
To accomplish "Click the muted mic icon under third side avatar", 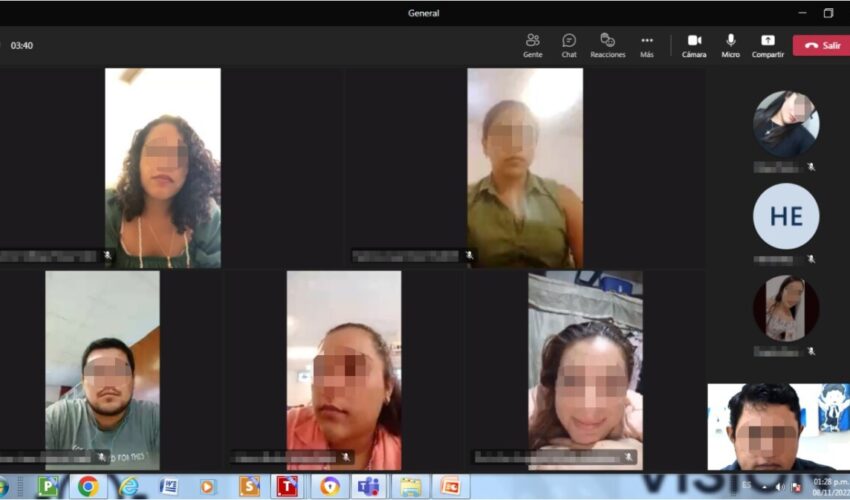I will [x=811, y=351].
